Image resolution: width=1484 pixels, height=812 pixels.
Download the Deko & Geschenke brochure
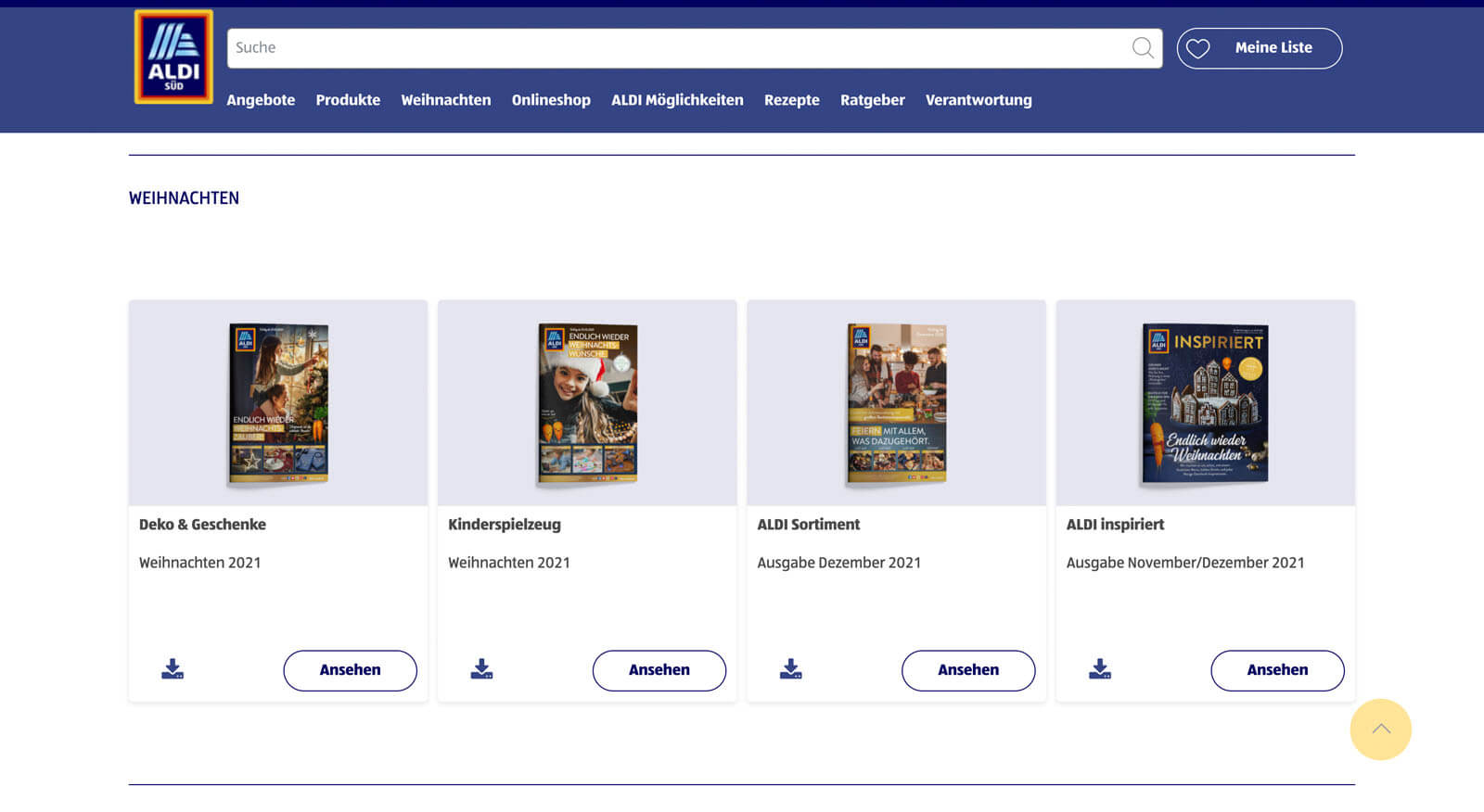pyautogui.click(x=173, y=669)
